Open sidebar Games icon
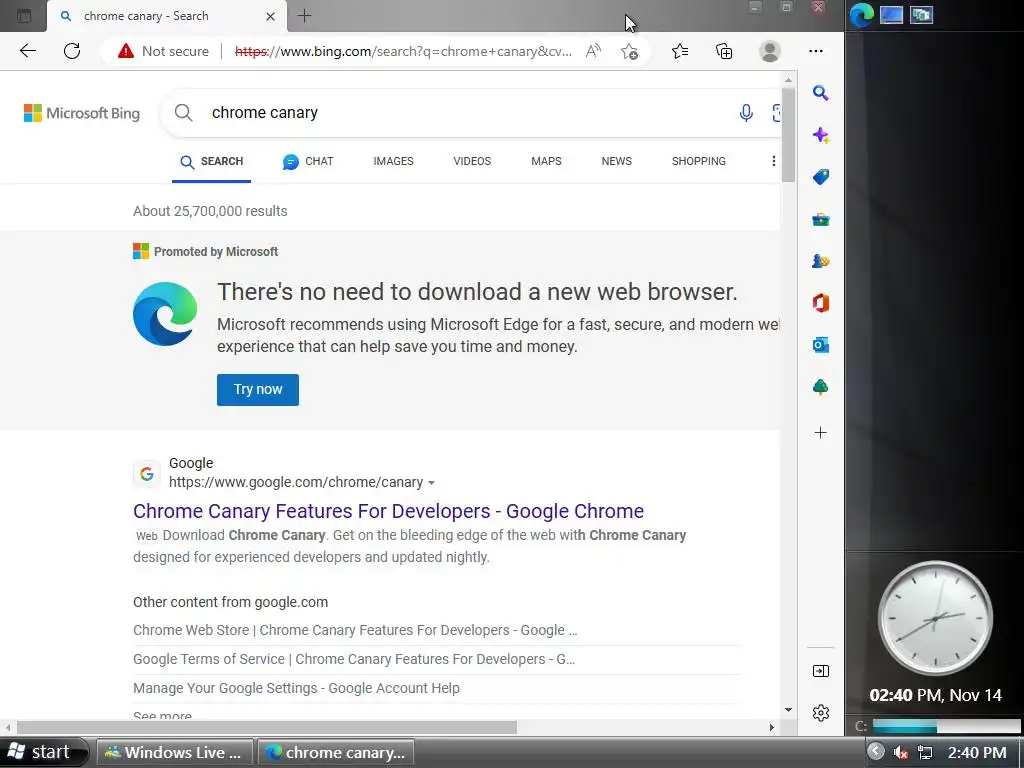1024x768 pixels. pyautogui.click(x=821, y=261)
